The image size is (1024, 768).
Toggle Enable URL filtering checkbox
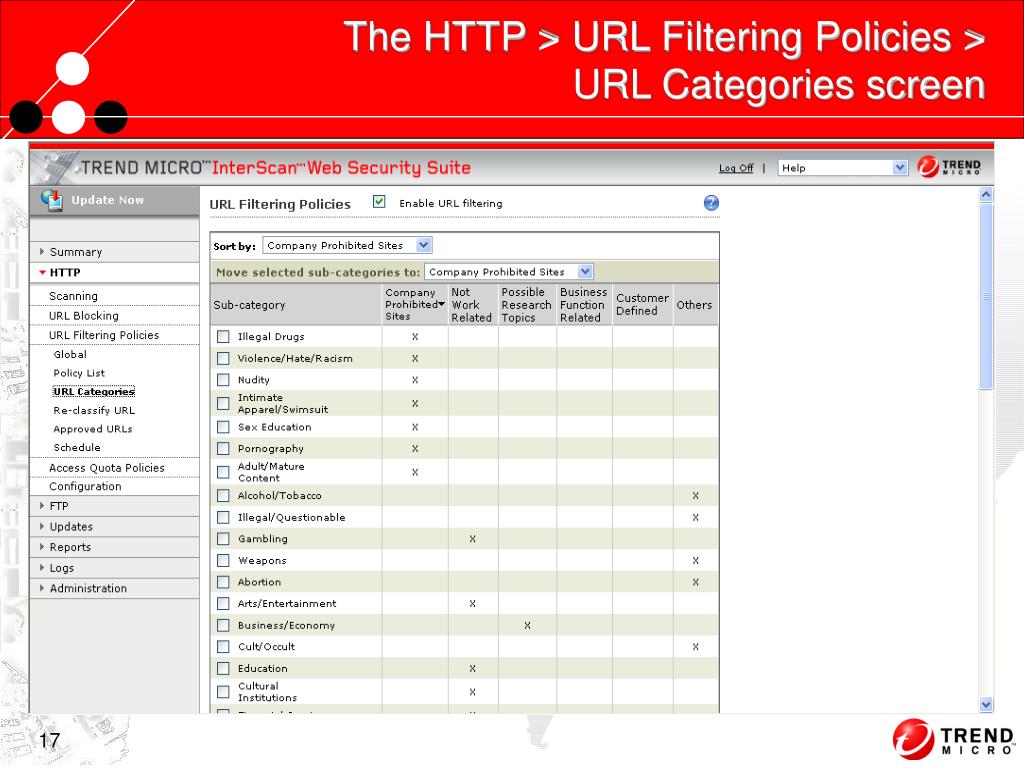pos(379,202)
